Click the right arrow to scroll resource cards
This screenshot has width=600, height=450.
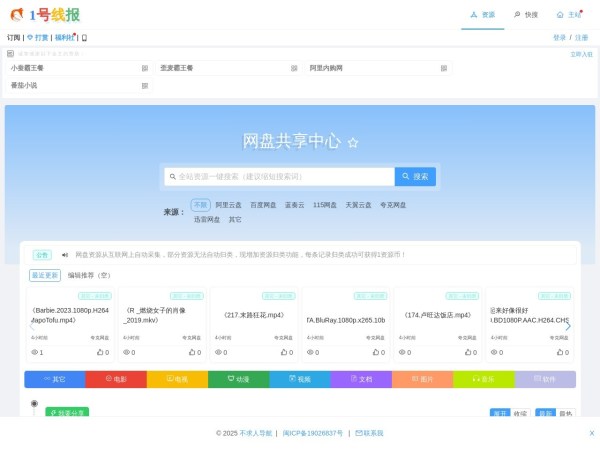tap(568, 325)
